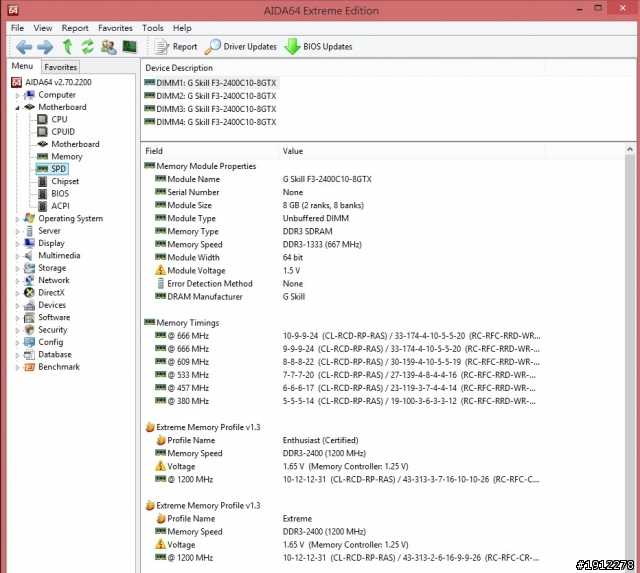The image size is (640, 573).
Task: Expand the Display tree node
Action: 17,244
